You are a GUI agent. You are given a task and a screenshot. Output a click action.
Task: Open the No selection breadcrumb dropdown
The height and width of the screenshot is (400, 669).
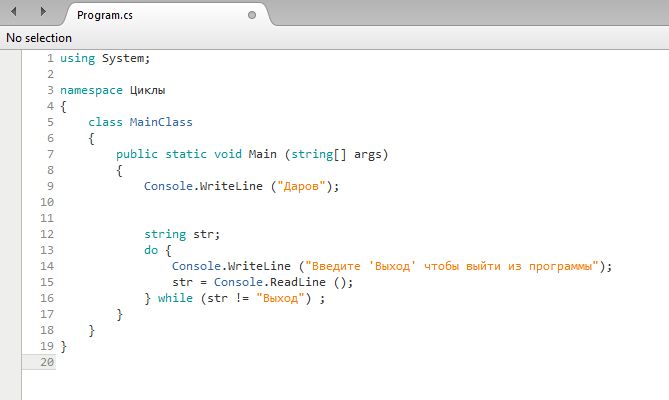(x=39, y=38)
